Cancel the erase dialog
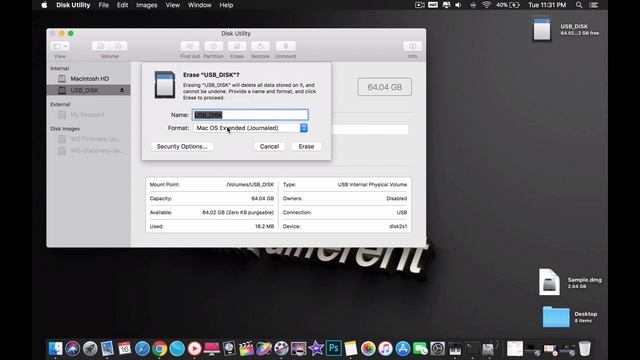The width and height of the screenshot is (640, 360). point(269,147)
